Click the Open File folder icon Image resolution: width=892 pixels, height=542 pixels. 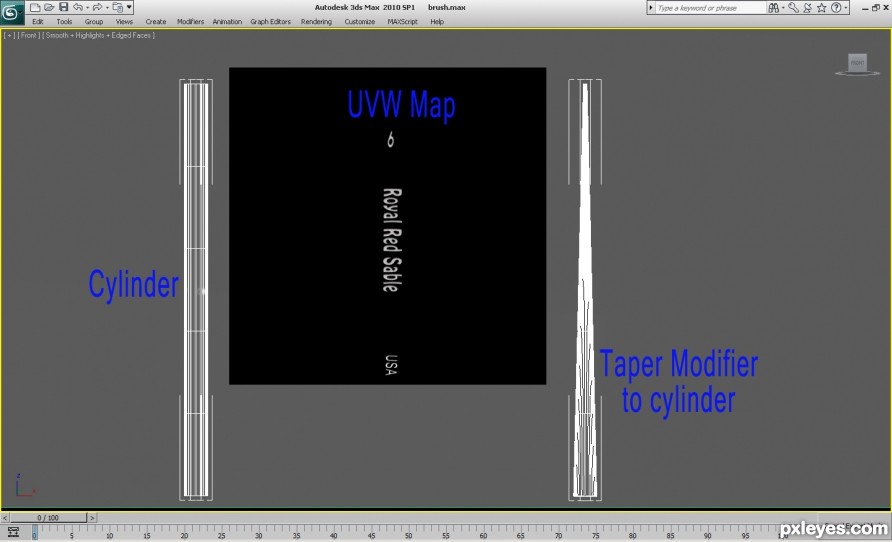click(49, 7)
